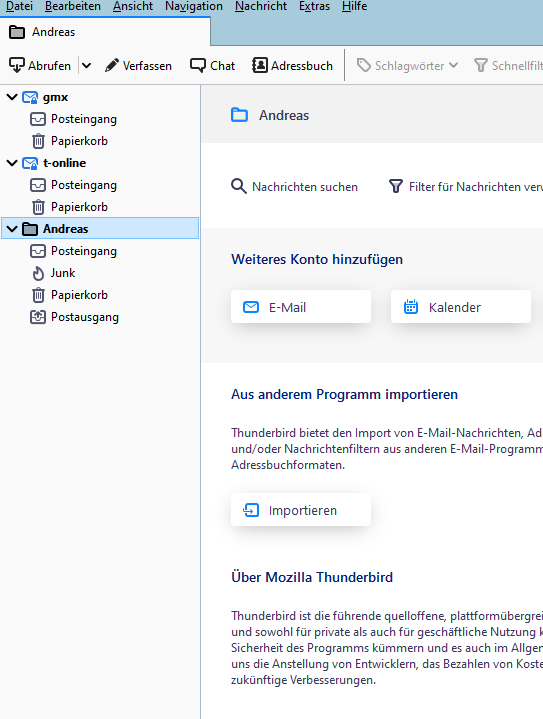Click the Filter für Nachrichten funnel icon
Viewport: 543px width, 719px height.
click(396, 186)
